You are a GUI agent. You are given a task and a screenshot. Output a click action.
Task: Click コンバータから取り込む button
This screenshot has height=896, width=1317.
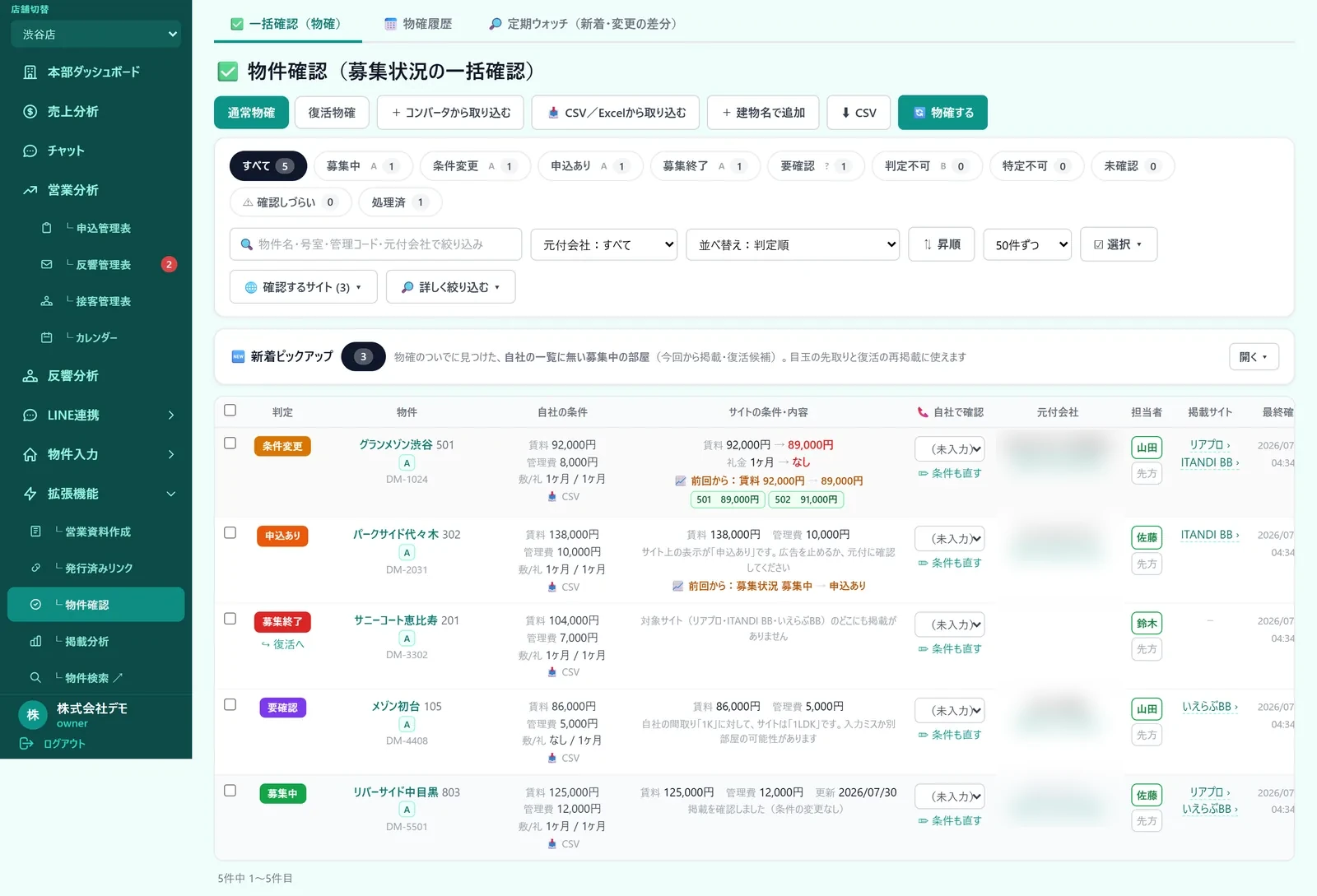[x=451, y=113]
